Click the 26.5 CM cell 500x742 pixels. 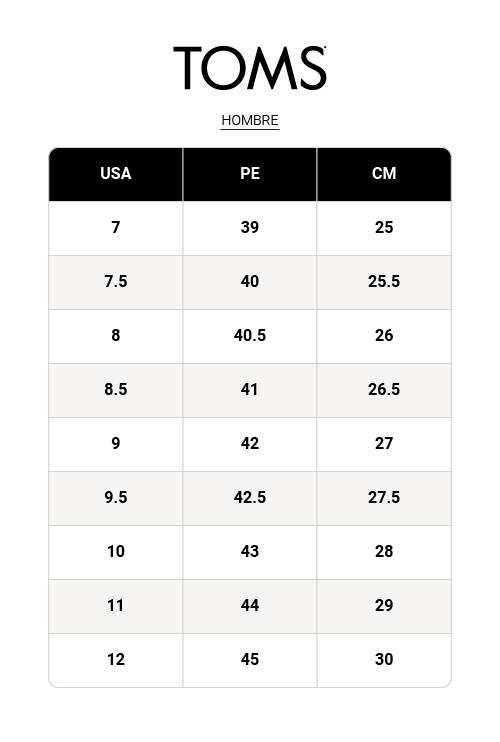click(384, 390)
